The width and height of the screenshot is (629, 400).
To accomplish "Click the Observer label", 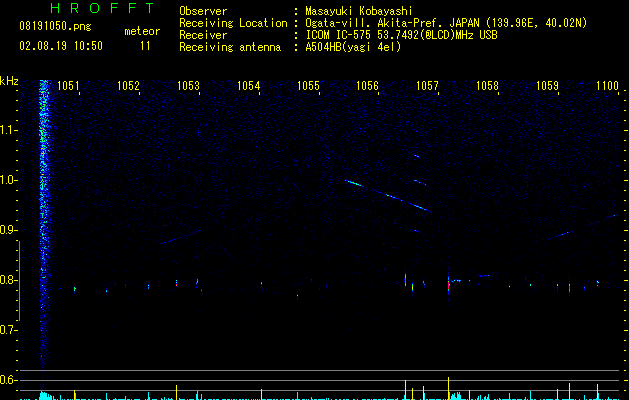I will pos(203,11).
